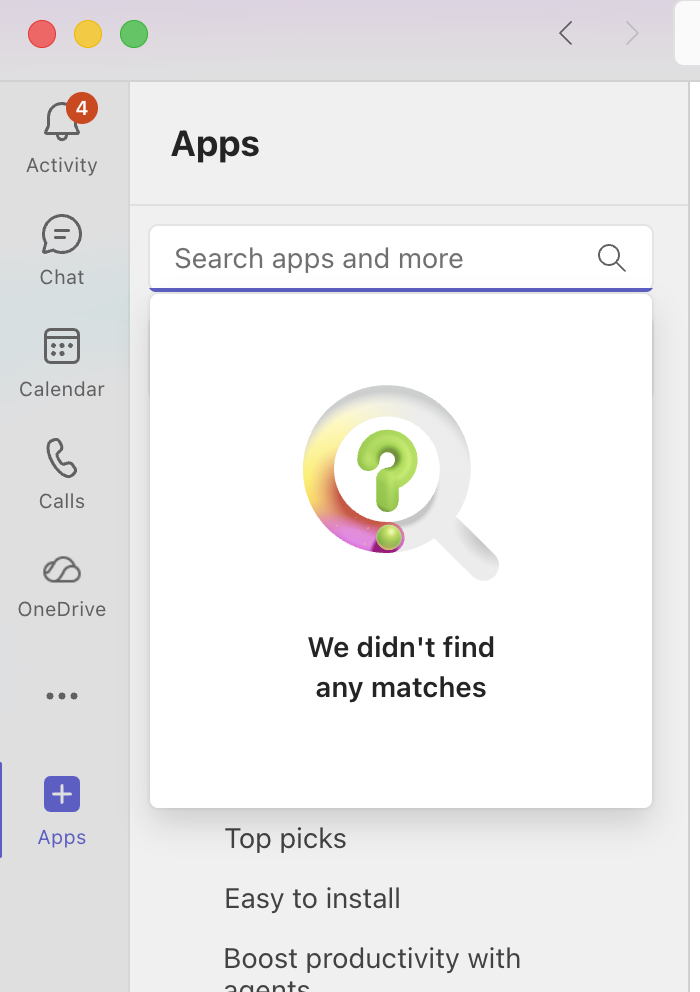Image resolution: width=700 pixels, height=992 pixels.
Task: Click the Apps page heading
Action: [x=215, y=144]
